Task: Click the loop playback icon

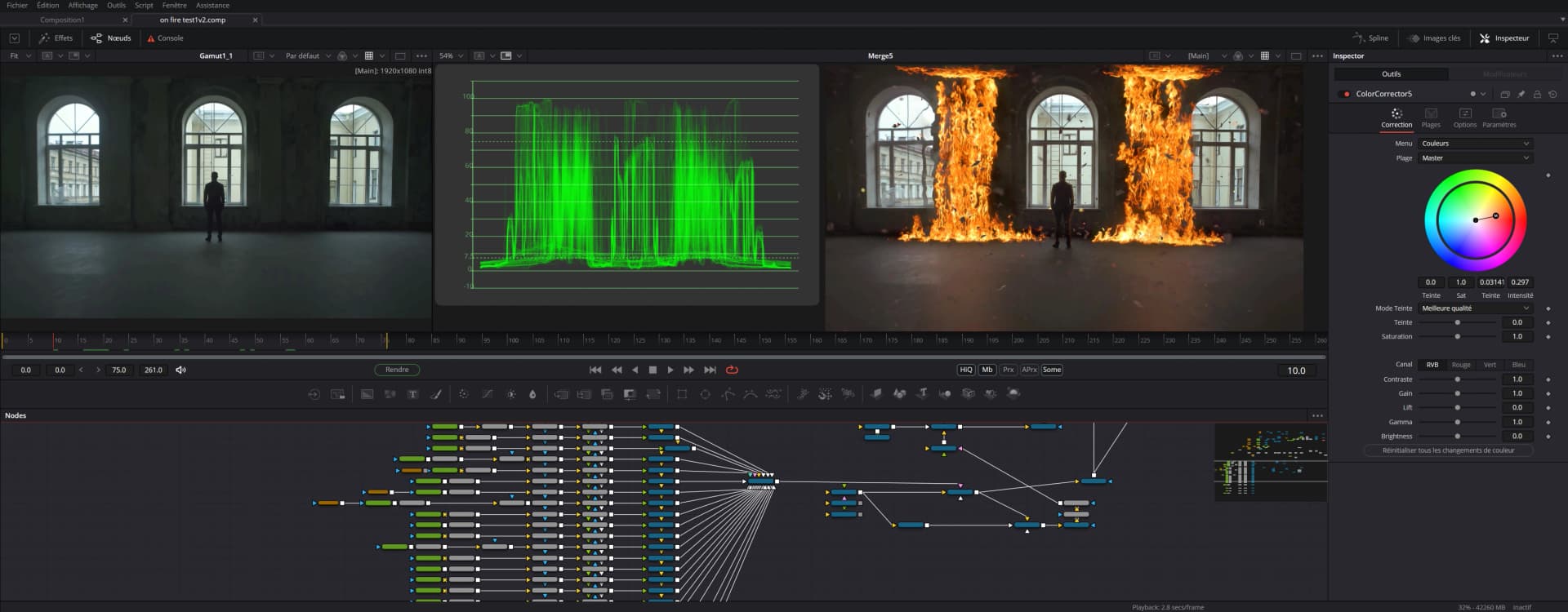Action: pyautogui.click(x=732, y=370)
